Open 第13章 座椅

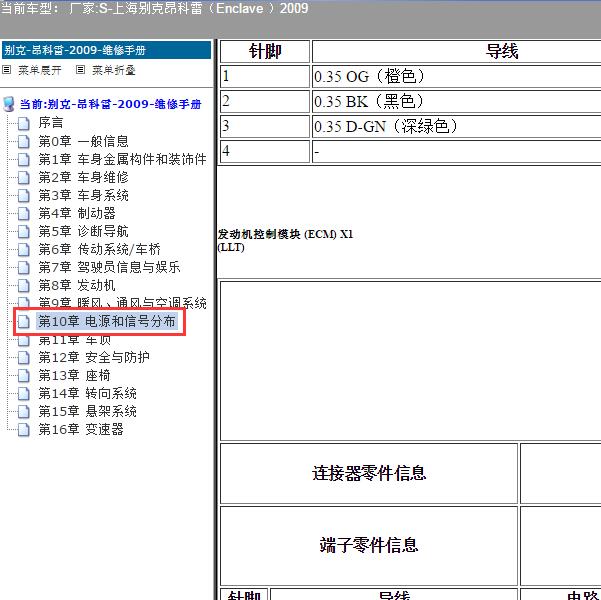pyautogui.click(x=74, y=375)
